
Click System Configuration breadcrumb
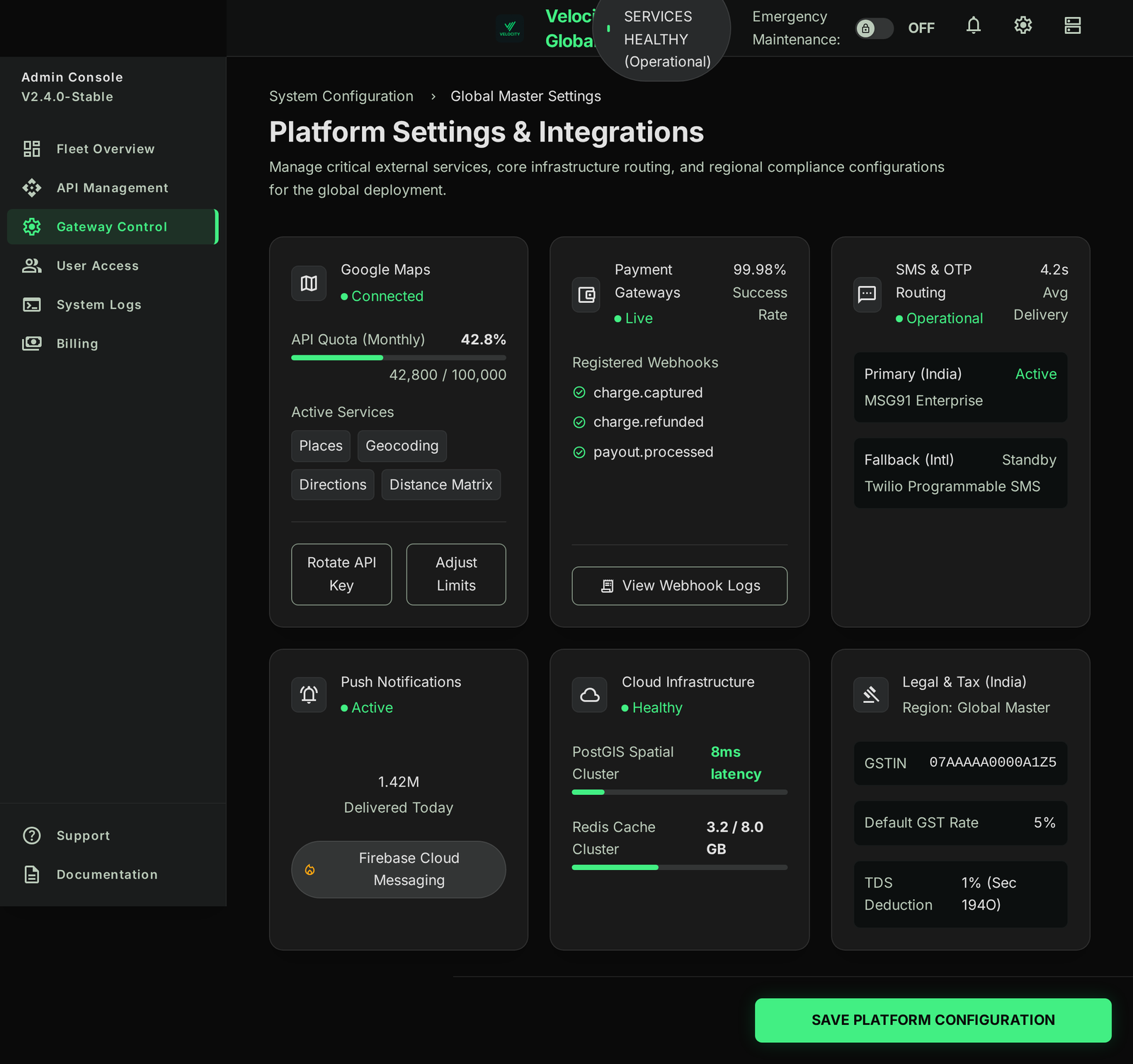click(341, 96)
